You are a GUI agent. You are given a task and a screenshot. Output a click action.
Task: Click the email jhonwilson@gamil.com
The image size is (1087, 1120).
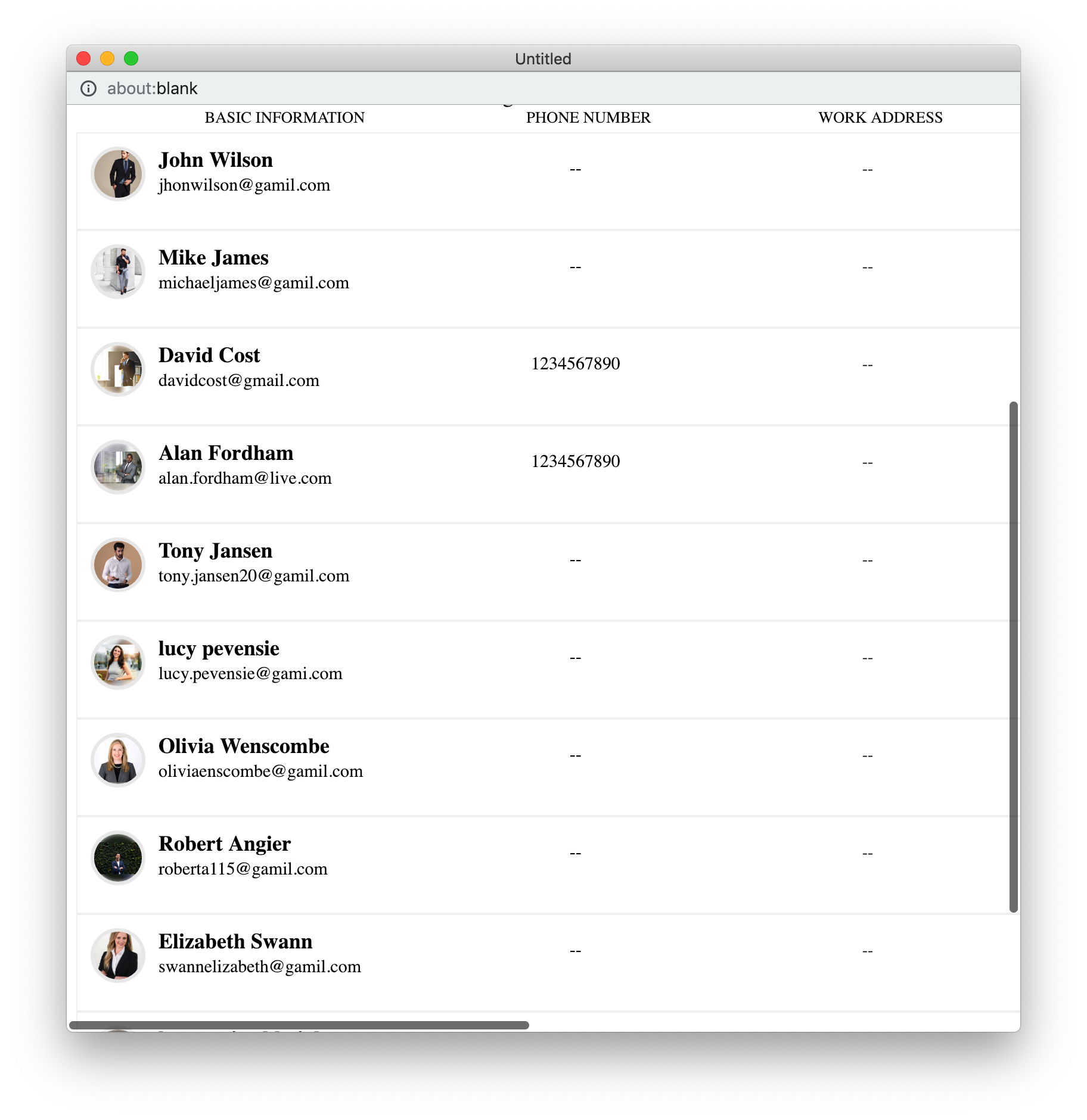[244, 185]
